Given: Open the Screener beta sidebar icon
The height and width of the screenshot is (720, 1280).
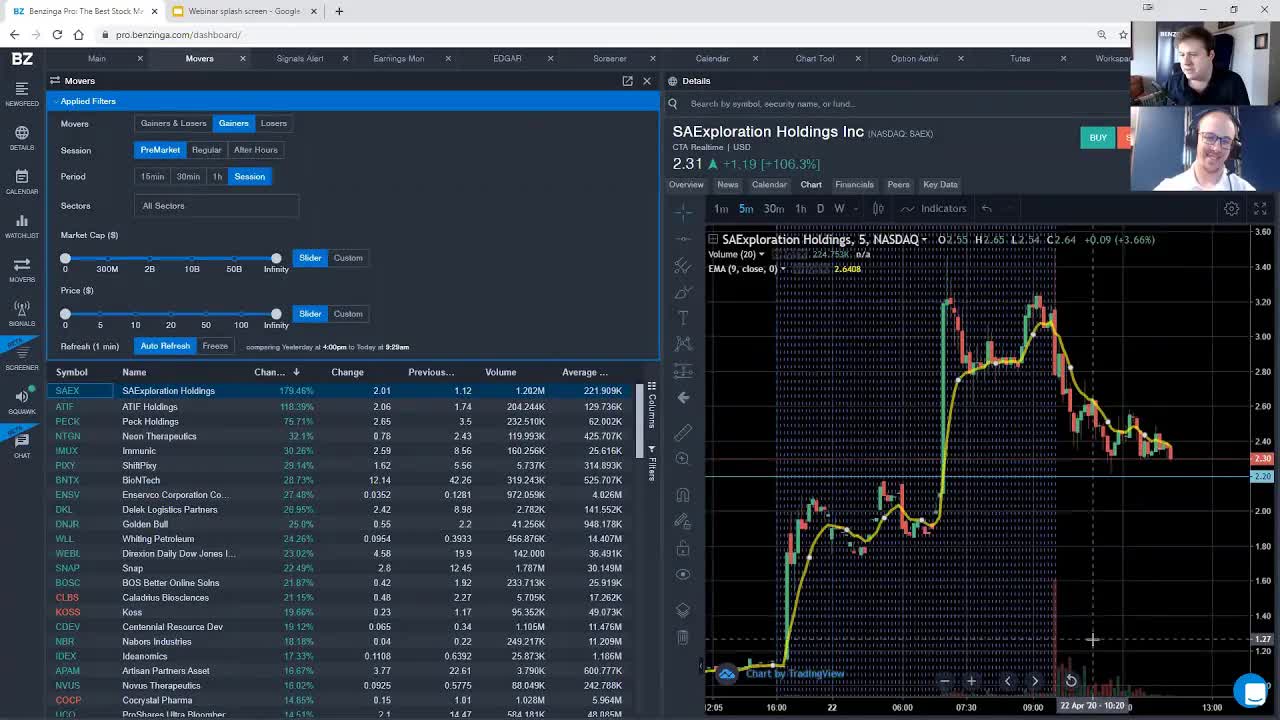Looking at the screenshot, I should [x=22, y=357].
